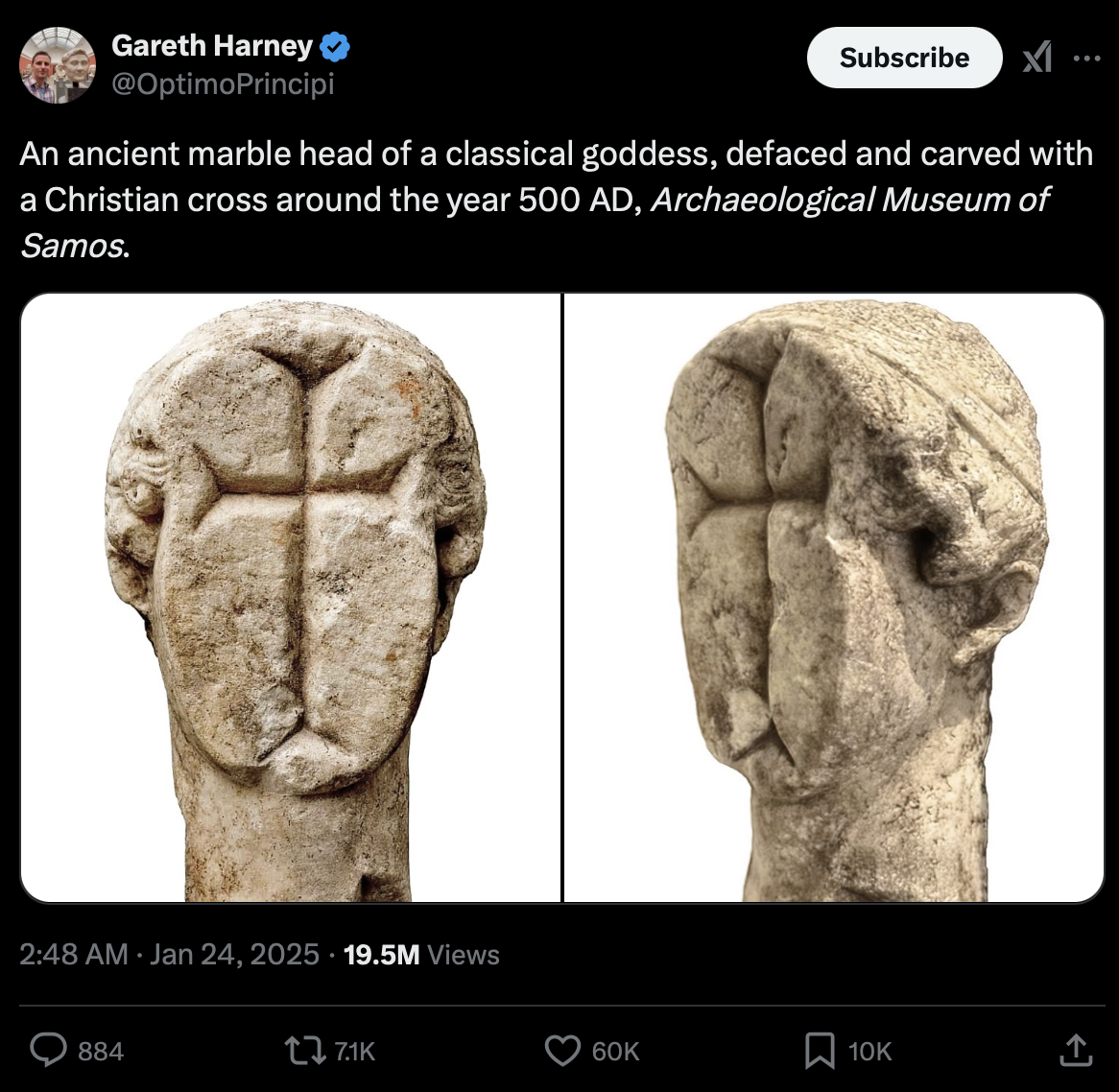Visit the @OptimoPrincipi handle link
1119x1092 pixels.
pos(223,84)
